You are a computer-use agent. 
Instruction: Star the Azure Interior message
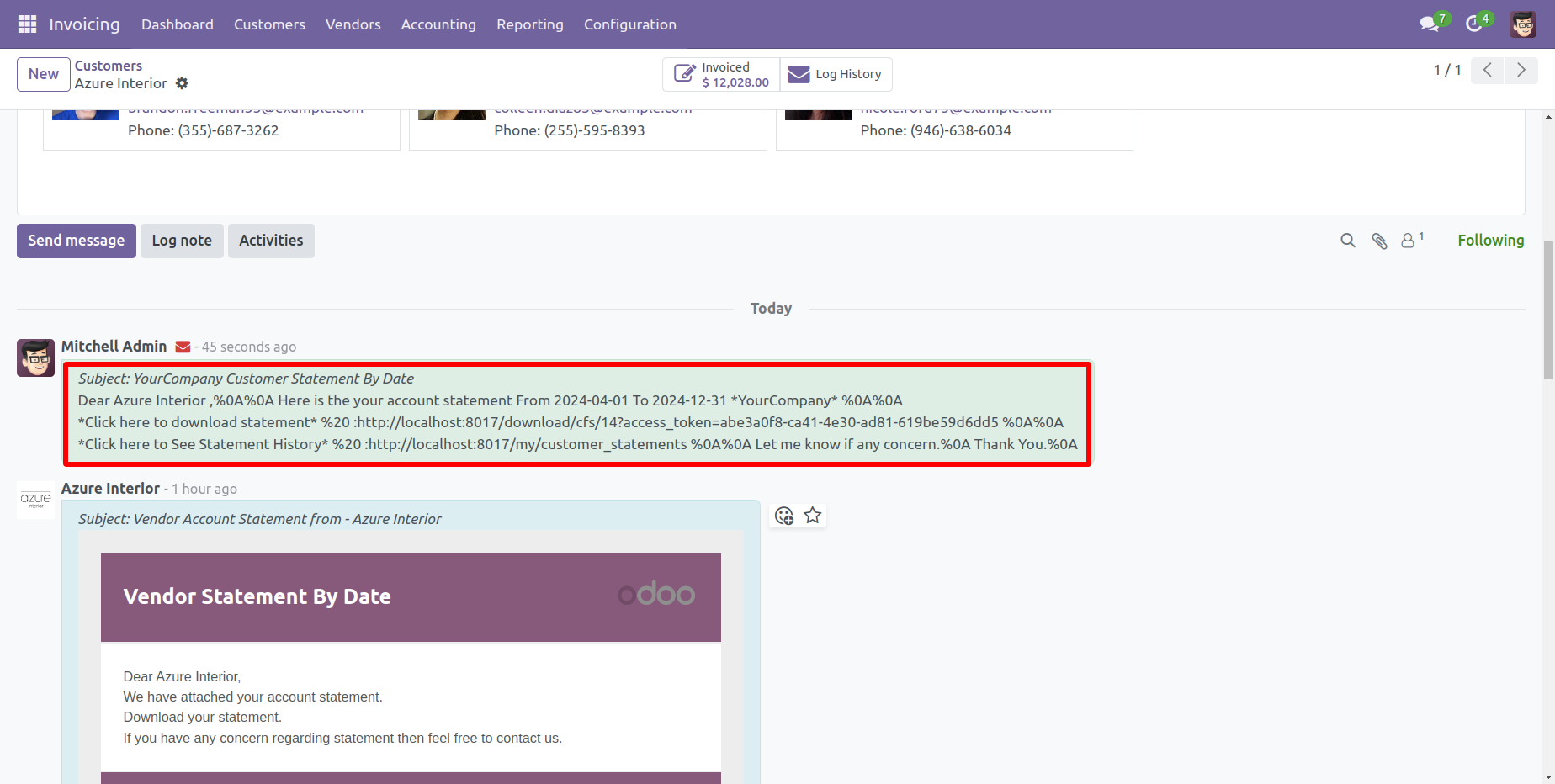[x=812, y=516]
